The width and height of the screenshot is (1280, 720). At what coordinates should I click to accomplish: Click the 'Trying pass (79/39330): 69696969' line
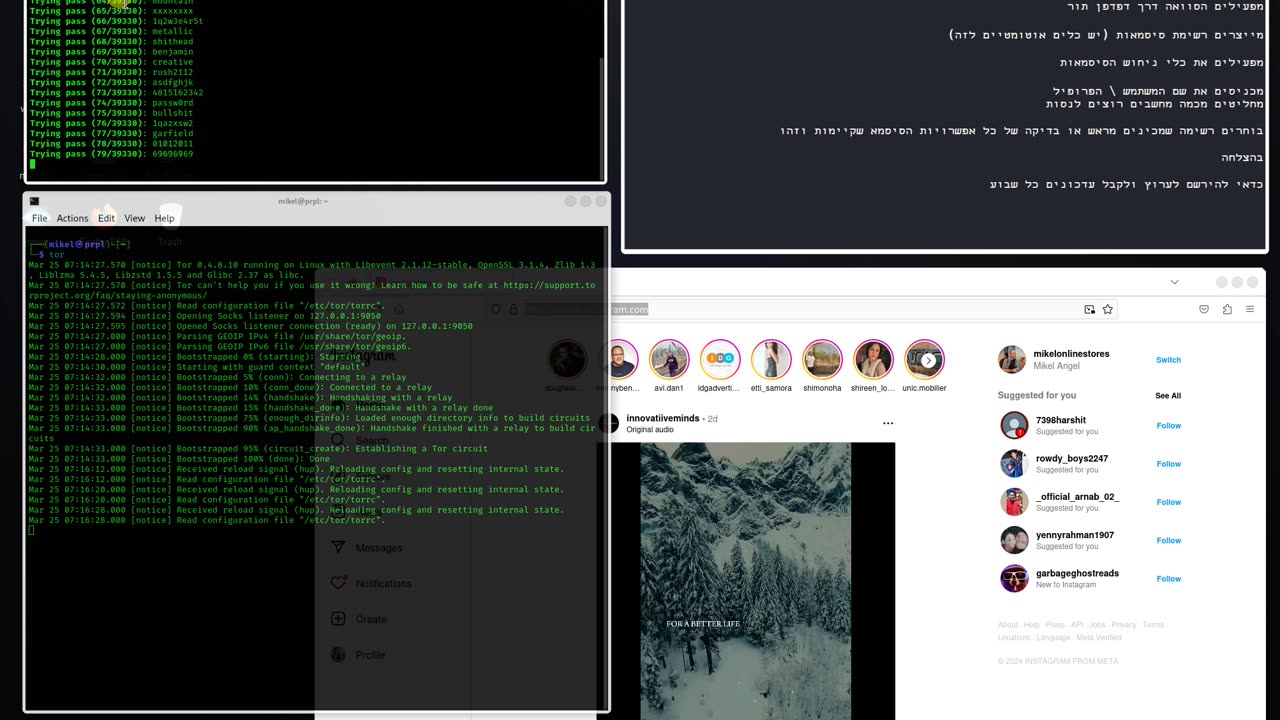(x=111, y=154)
